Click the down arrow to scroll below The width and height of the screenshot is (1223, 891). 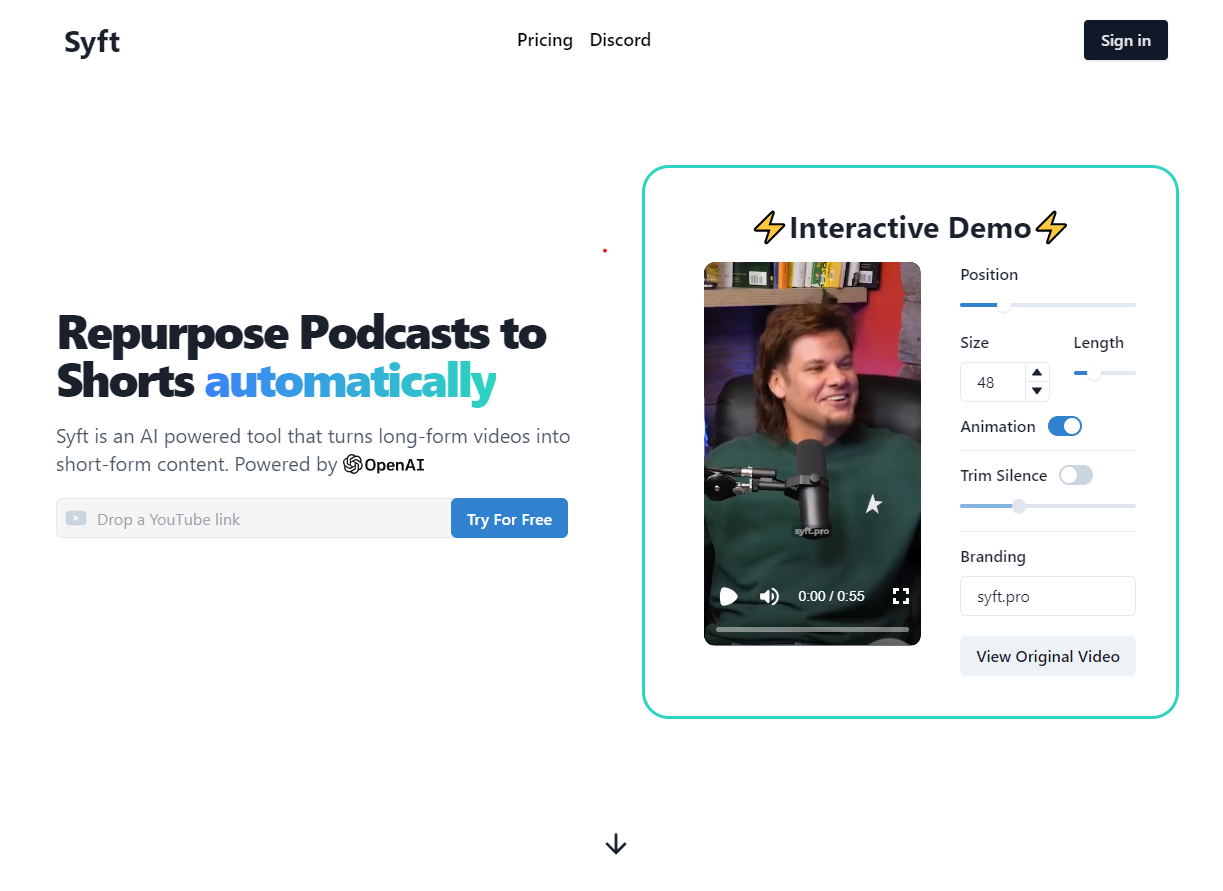616,844
